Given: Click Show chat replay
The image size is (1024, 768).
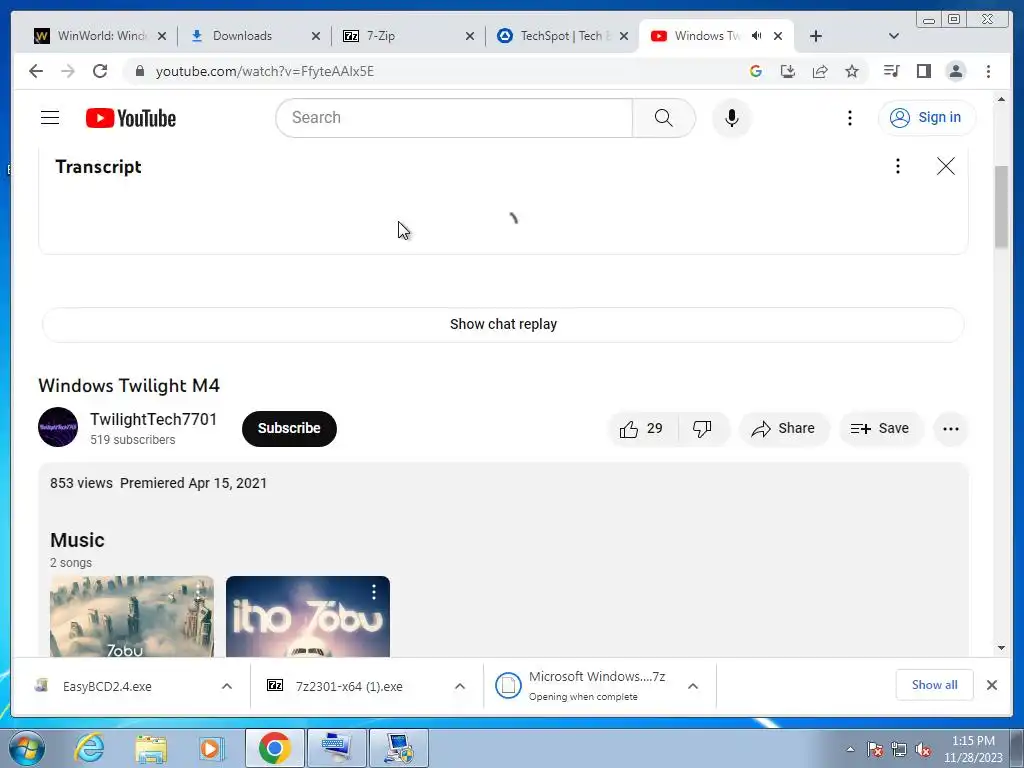Looking at the screenshot, I should pyautogui.click(x=503, y=325).
